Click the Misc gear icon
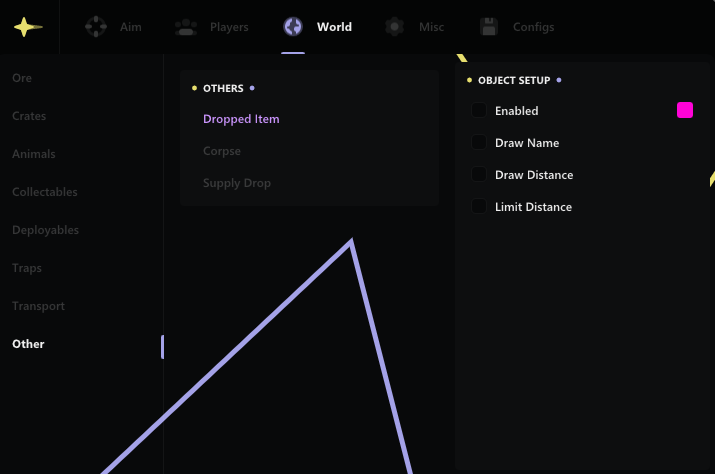715x474 pixels. (395, 27)
